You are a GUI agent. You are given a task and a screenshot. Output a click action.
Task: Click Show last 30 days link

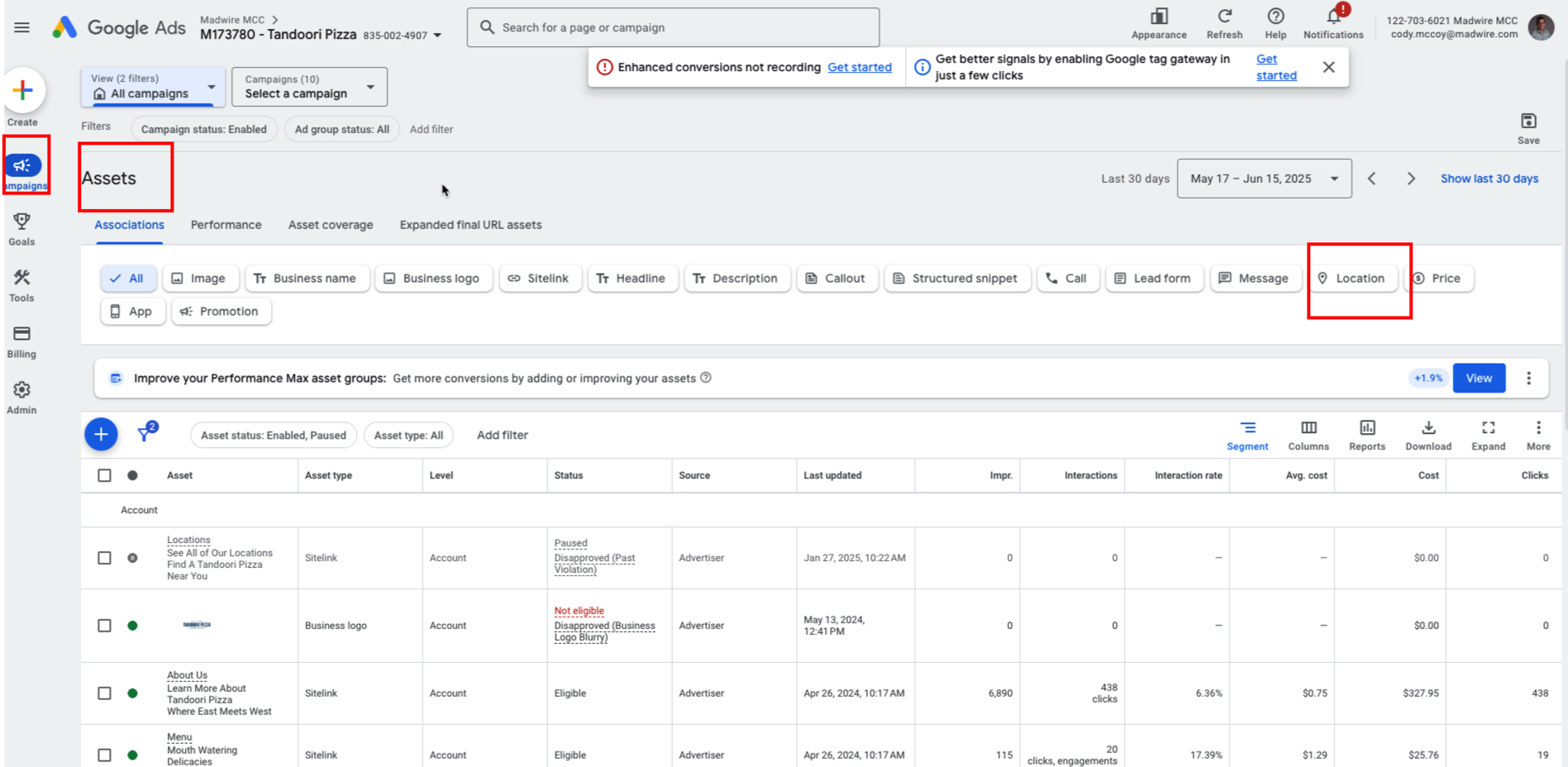click(x=1489, y=179)
